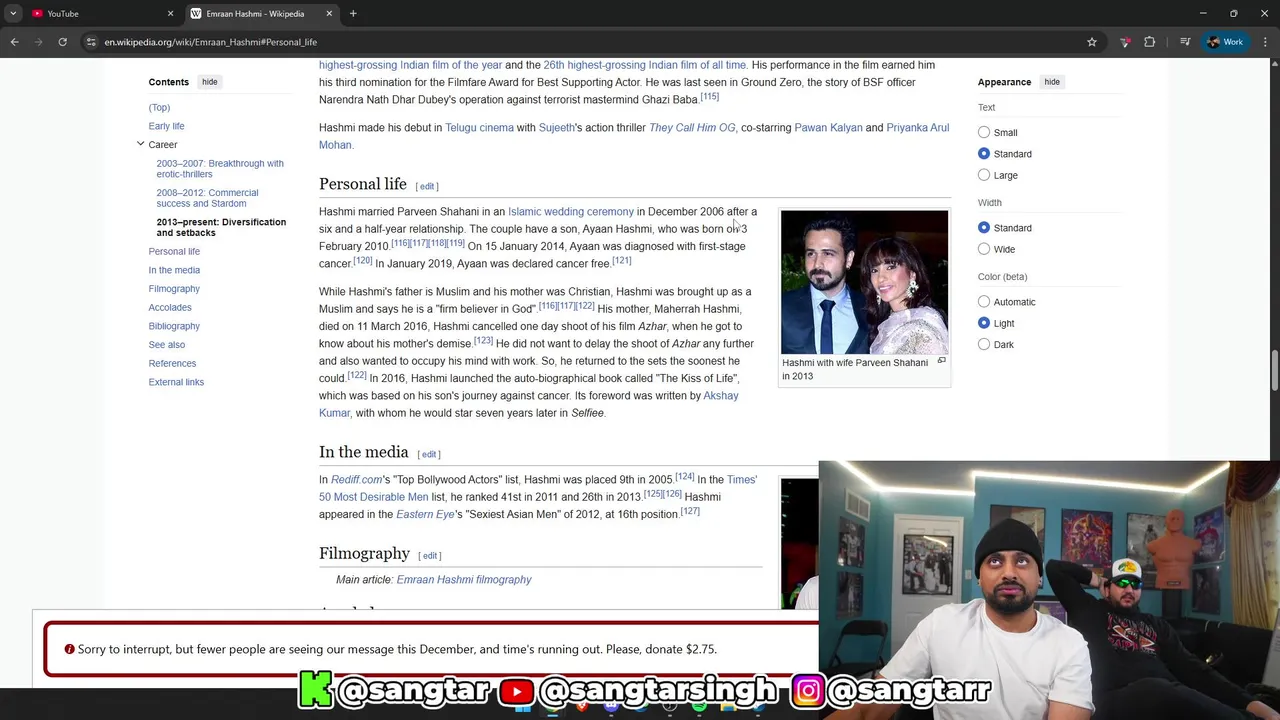Go to Early life in Contents

pyautogui.click(x=166, y=126)
